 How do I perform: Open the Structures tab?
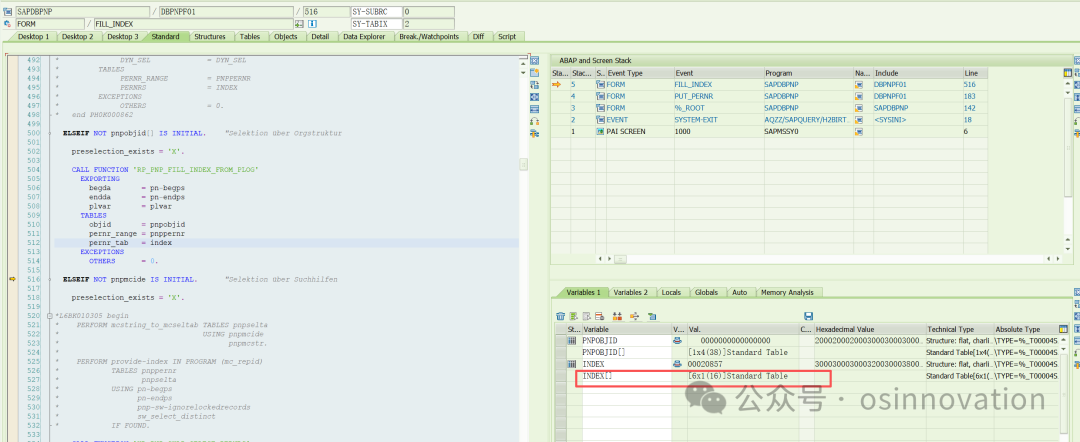click(x=209, y=36)
